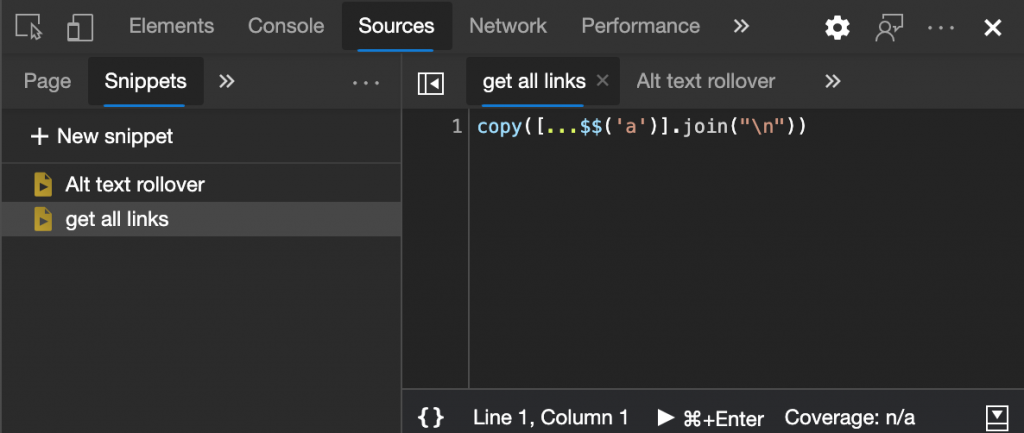
Task: Click the Coverage: n/a status text
Action: coord(850,417)
